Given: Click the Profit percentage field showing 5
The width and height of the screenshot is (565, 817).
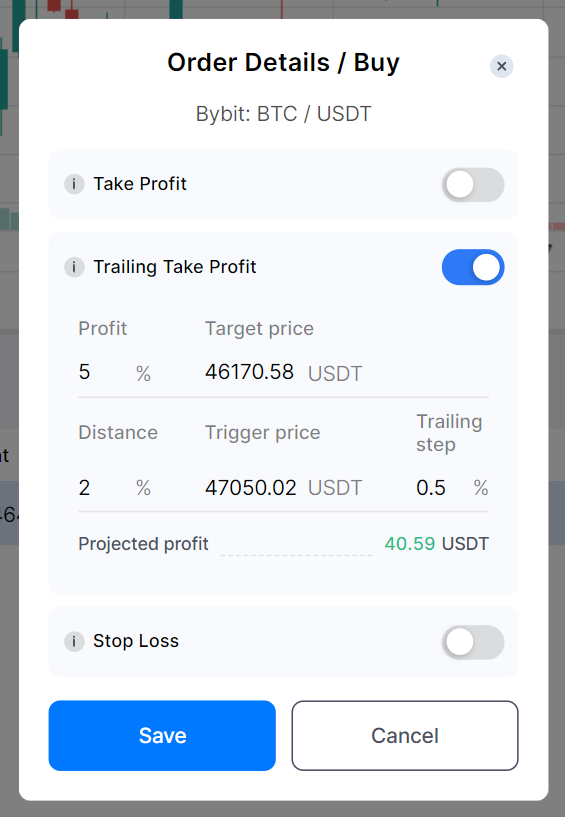Looking at the screenshot, I should coord(103,372).
